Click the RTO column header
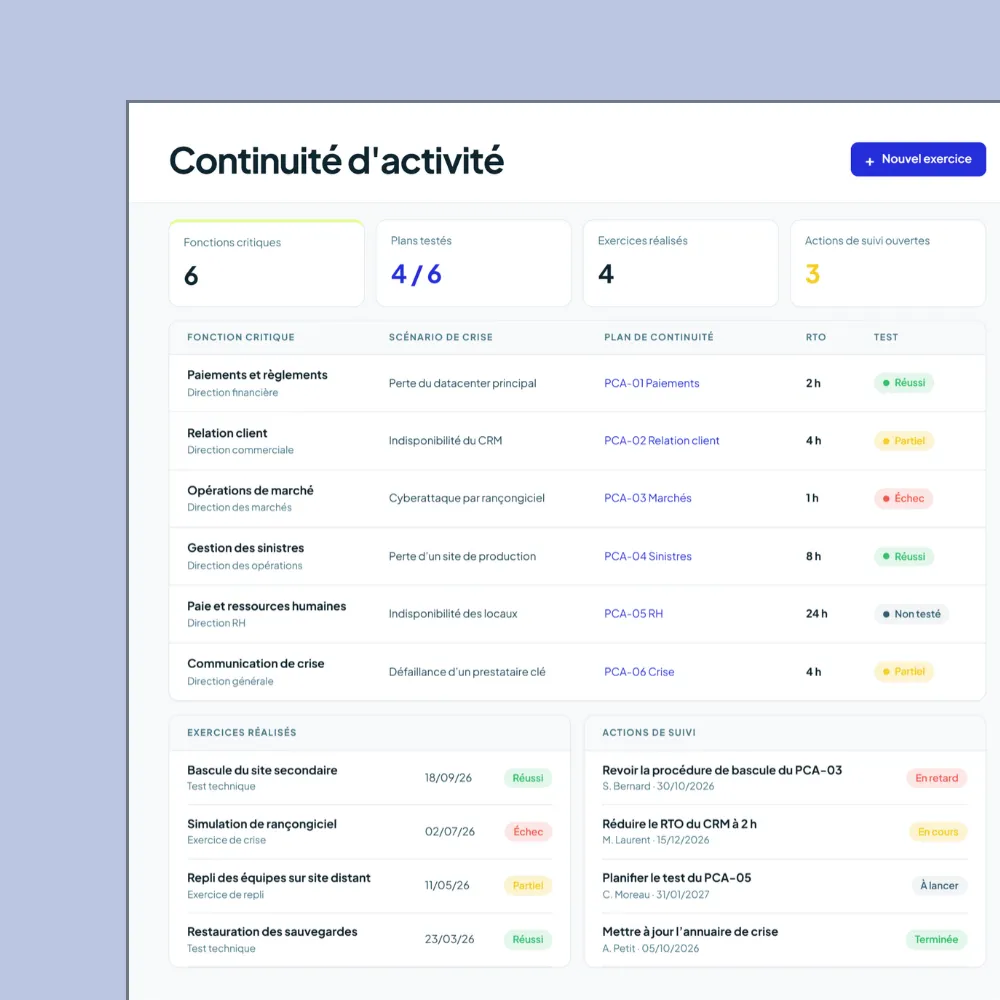The width and height of the screenshot is (1000, 1000). point(816,337)
